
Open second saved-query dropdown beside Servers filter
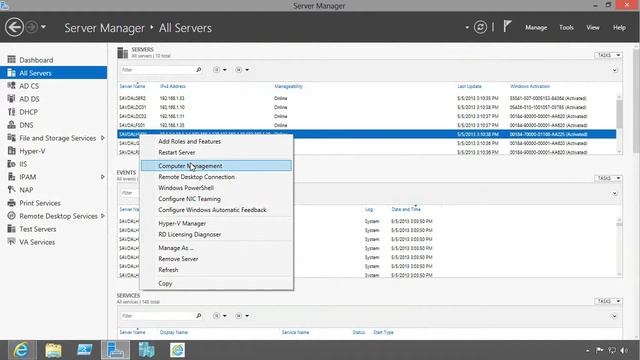242,70
